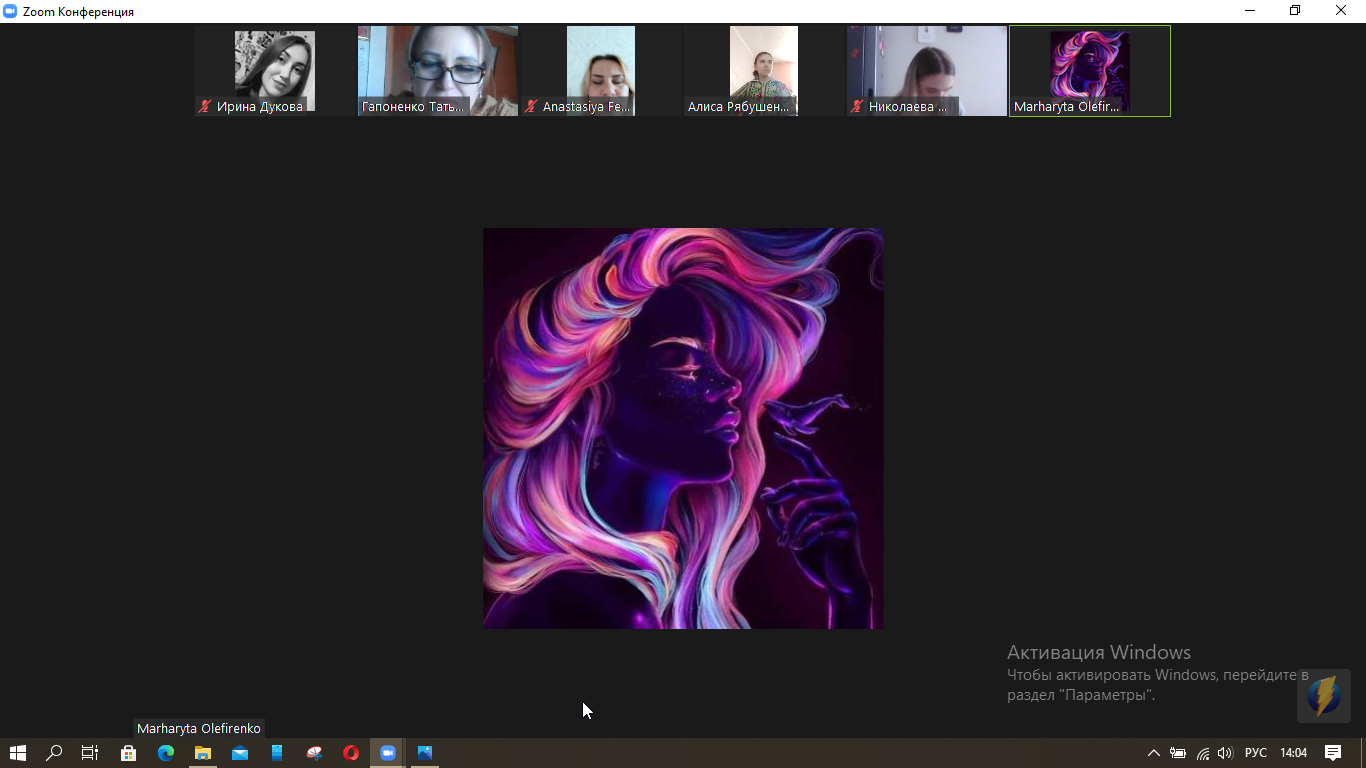
Task: Click the muted mic icon on Николаева's tile
Action: [857, 107]
